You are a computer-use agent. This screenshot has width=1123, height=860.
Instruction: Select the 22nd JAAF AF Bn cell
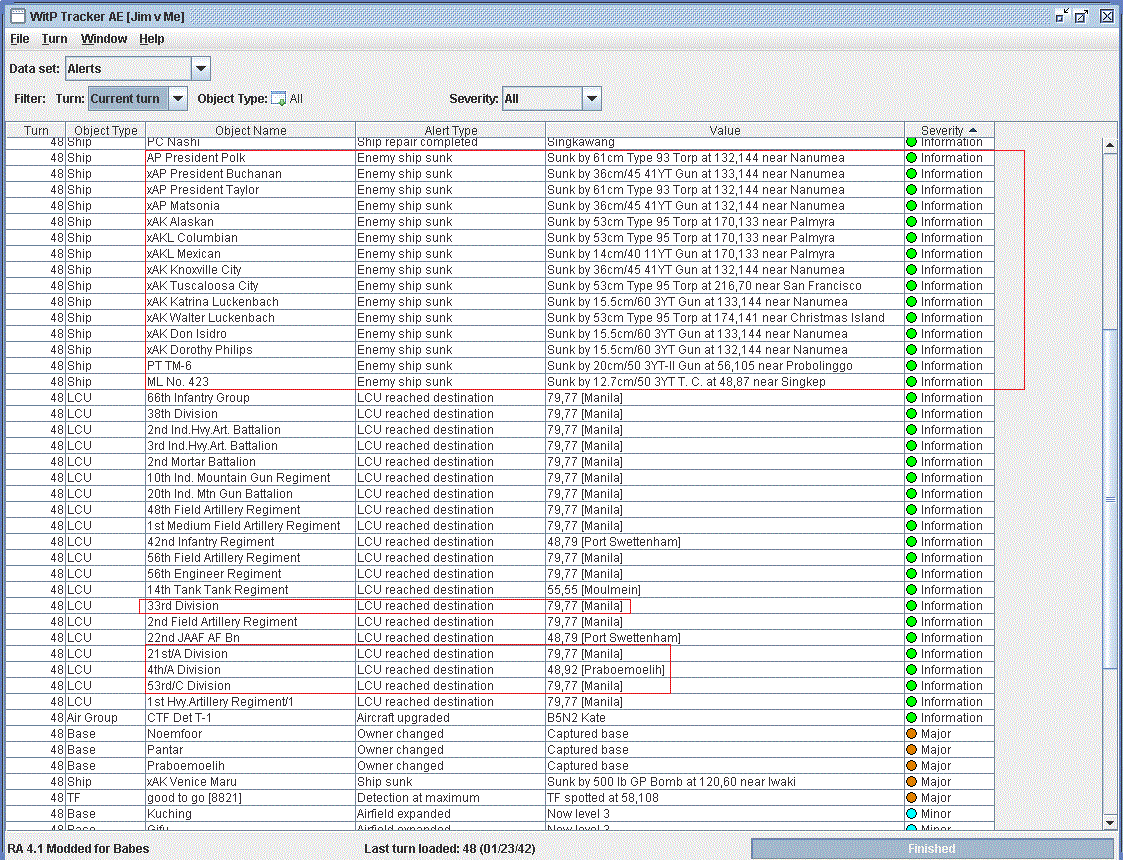(x=250, y=638)
